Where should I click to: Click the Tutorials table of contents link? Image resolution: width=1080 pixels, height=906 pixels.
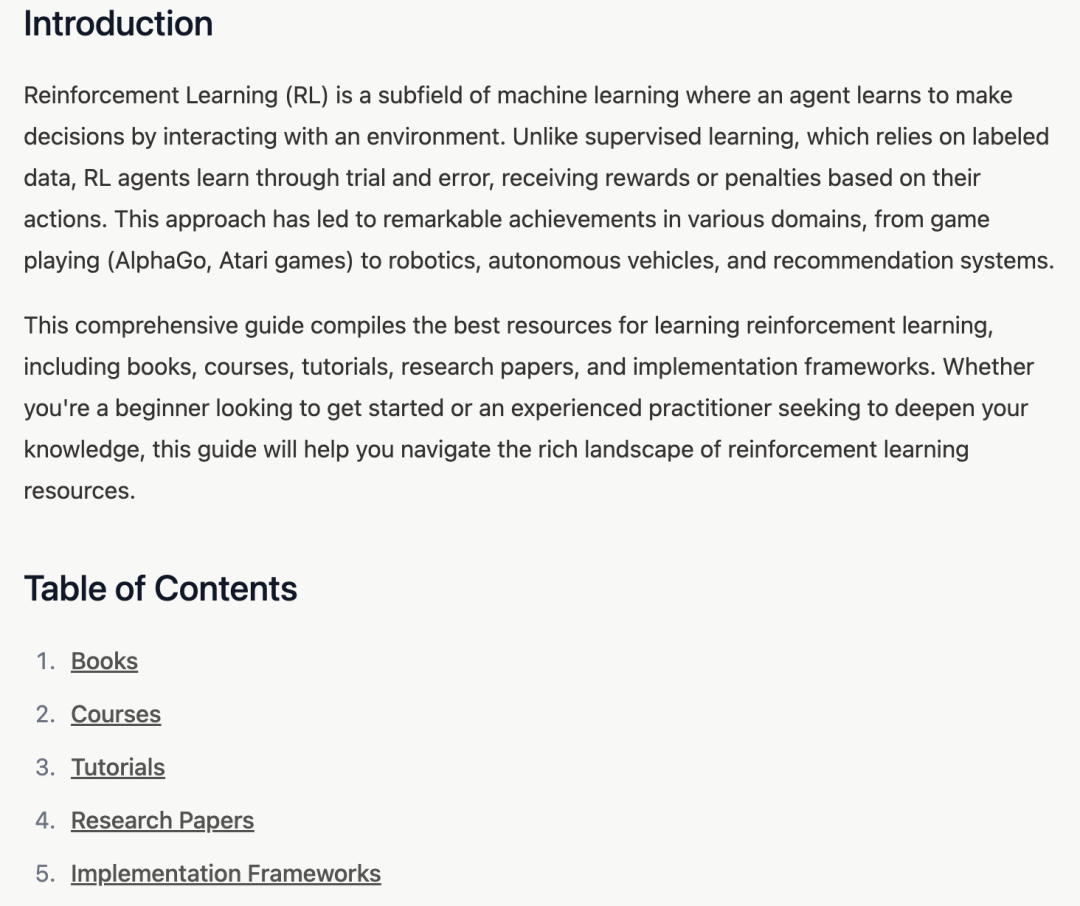point(117,767)
